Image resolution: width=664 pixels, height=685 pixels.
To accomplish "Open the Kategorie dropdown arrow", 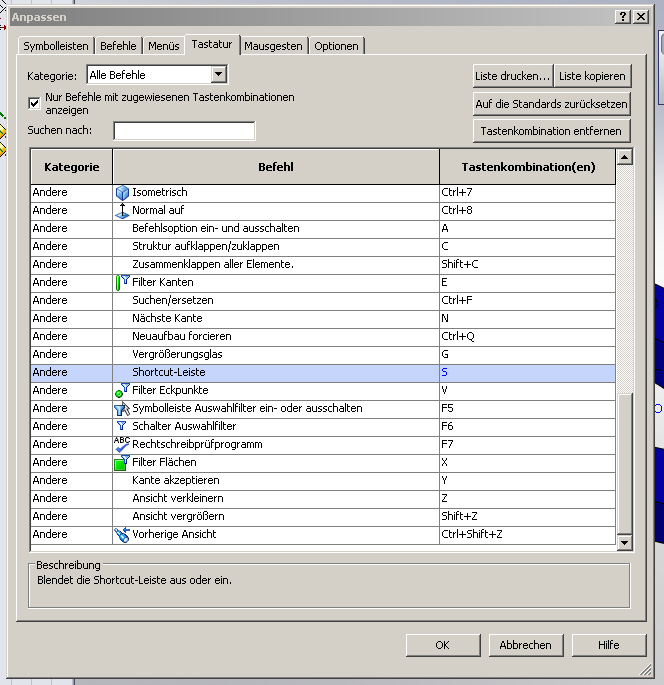I will pos(218,74).
